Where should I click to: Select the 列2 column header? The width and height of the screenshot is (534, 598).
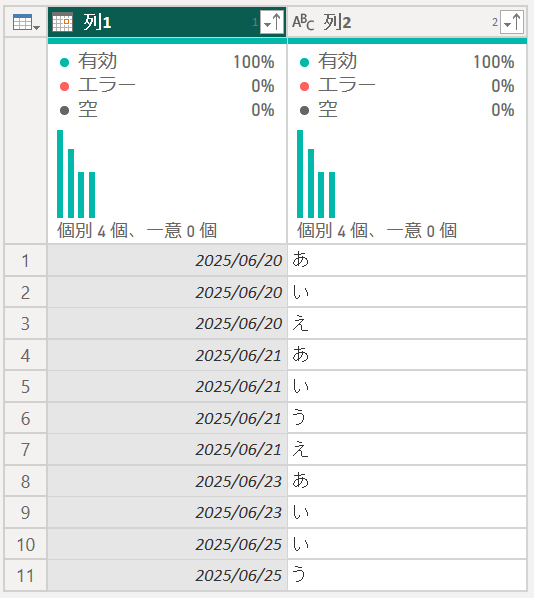pyautogui.click(x=407, y=22)
